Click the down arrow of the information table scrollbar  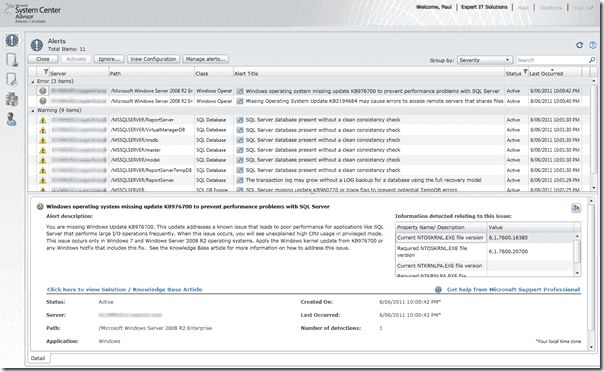click(x=577, y=273)
